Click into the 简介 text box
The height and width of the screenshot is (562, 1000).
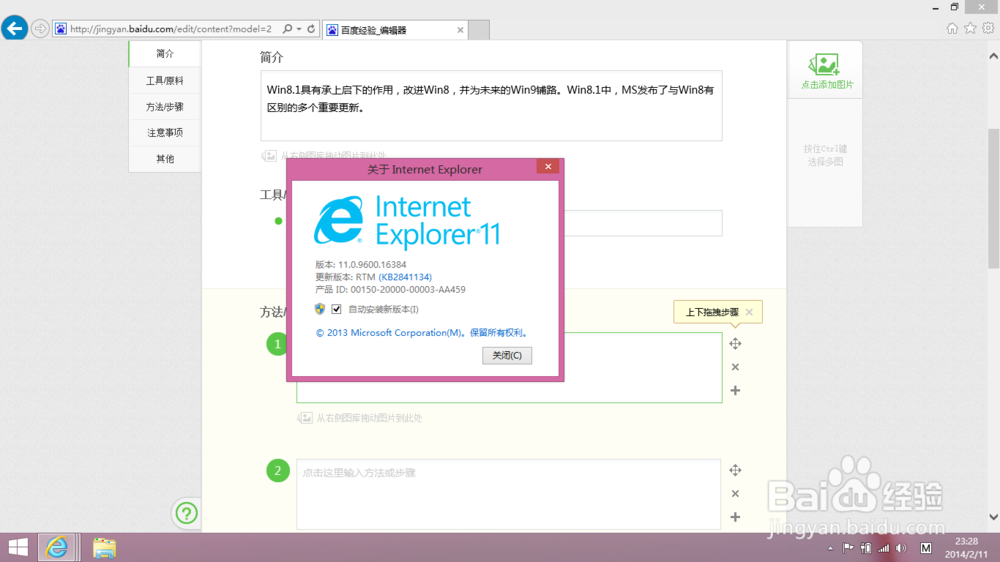(491, 105)
